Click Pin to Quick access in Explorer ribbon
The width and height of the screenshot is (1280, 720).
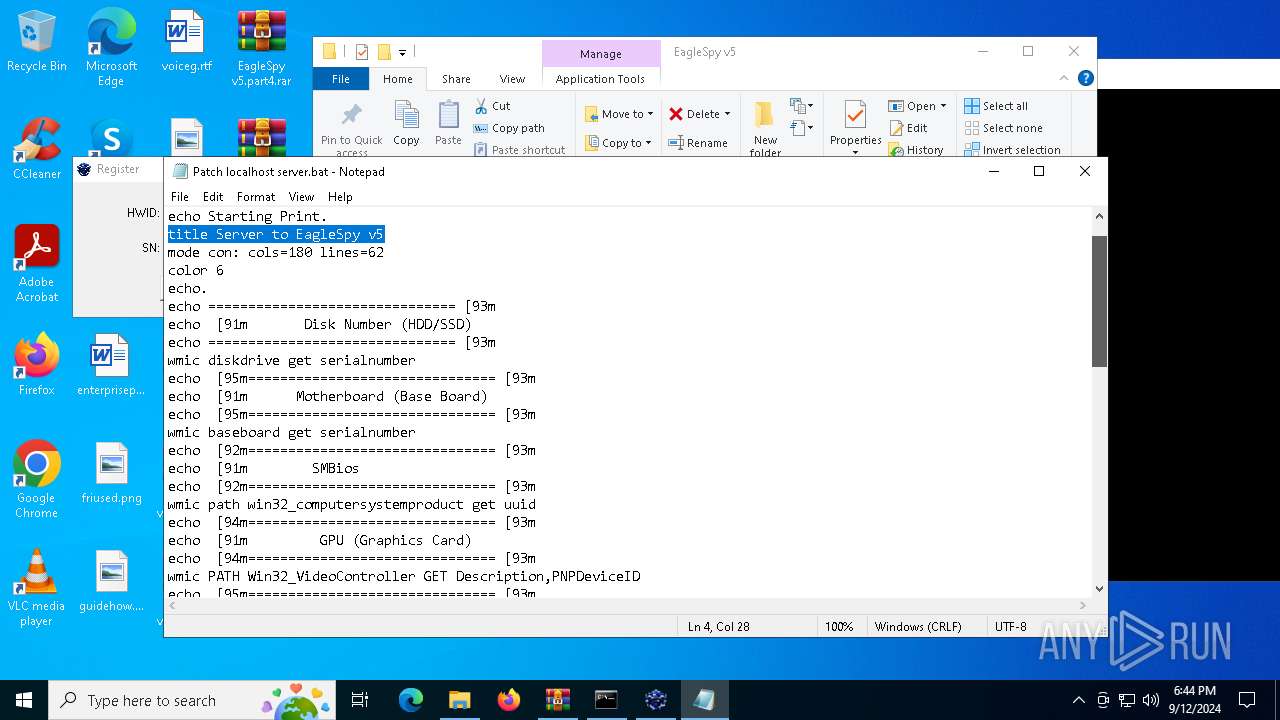[351, 128]
